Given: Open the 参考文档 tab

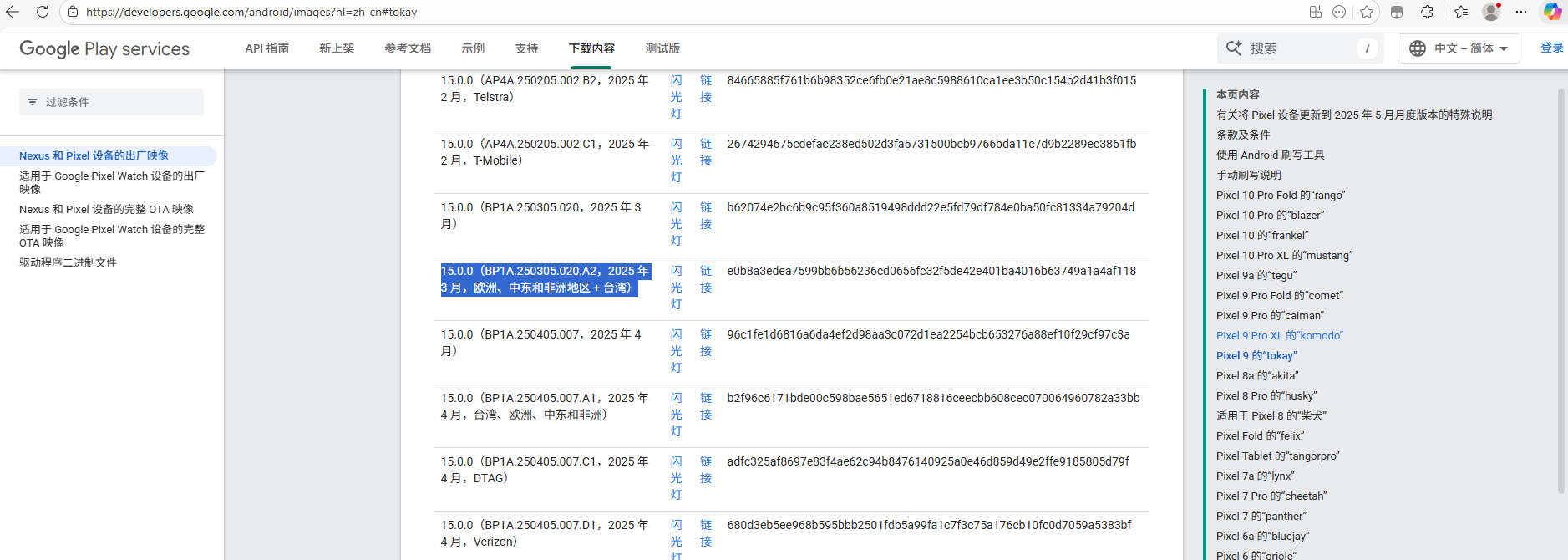Looking at the screenshot, I should (408, 48).
